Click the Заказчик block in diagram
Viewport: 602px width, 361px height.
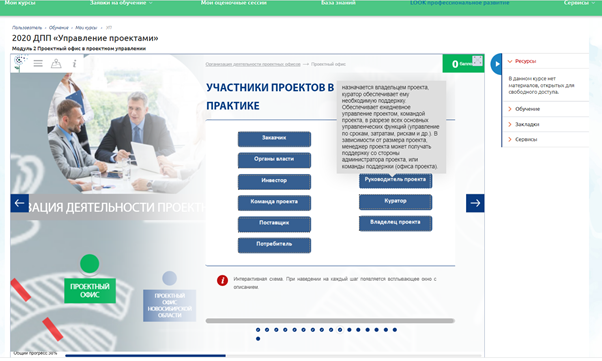274,139
